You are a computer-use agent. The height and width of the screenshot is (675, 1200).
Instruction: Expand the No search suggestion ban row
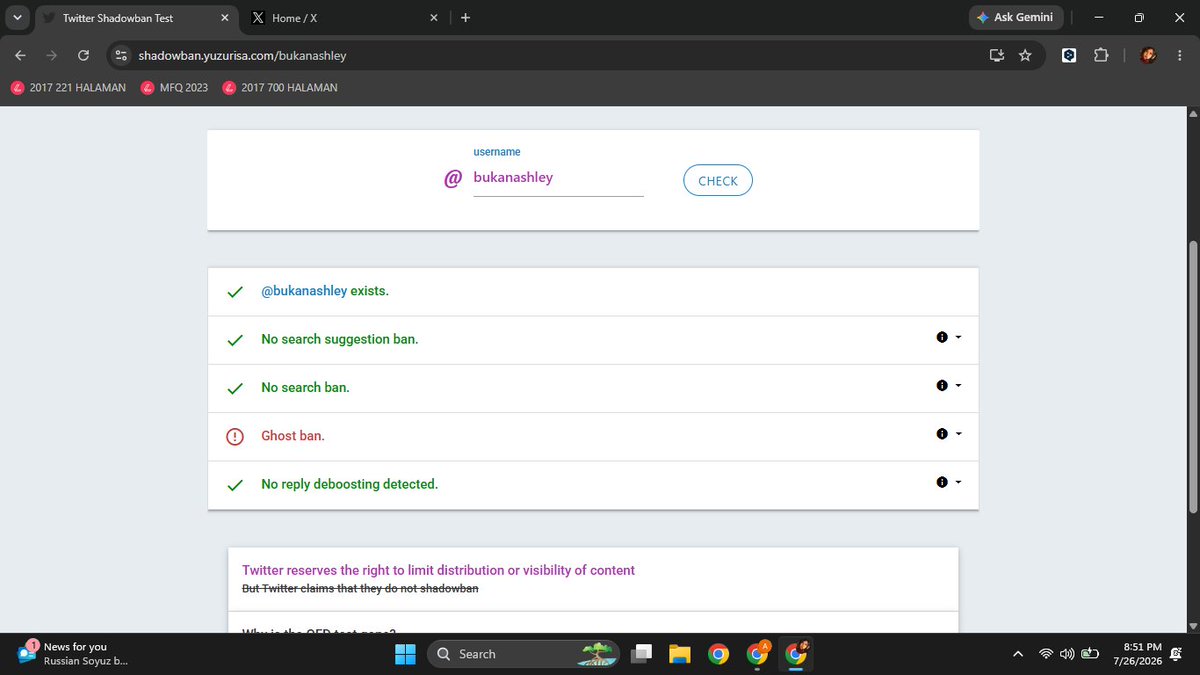959,337
